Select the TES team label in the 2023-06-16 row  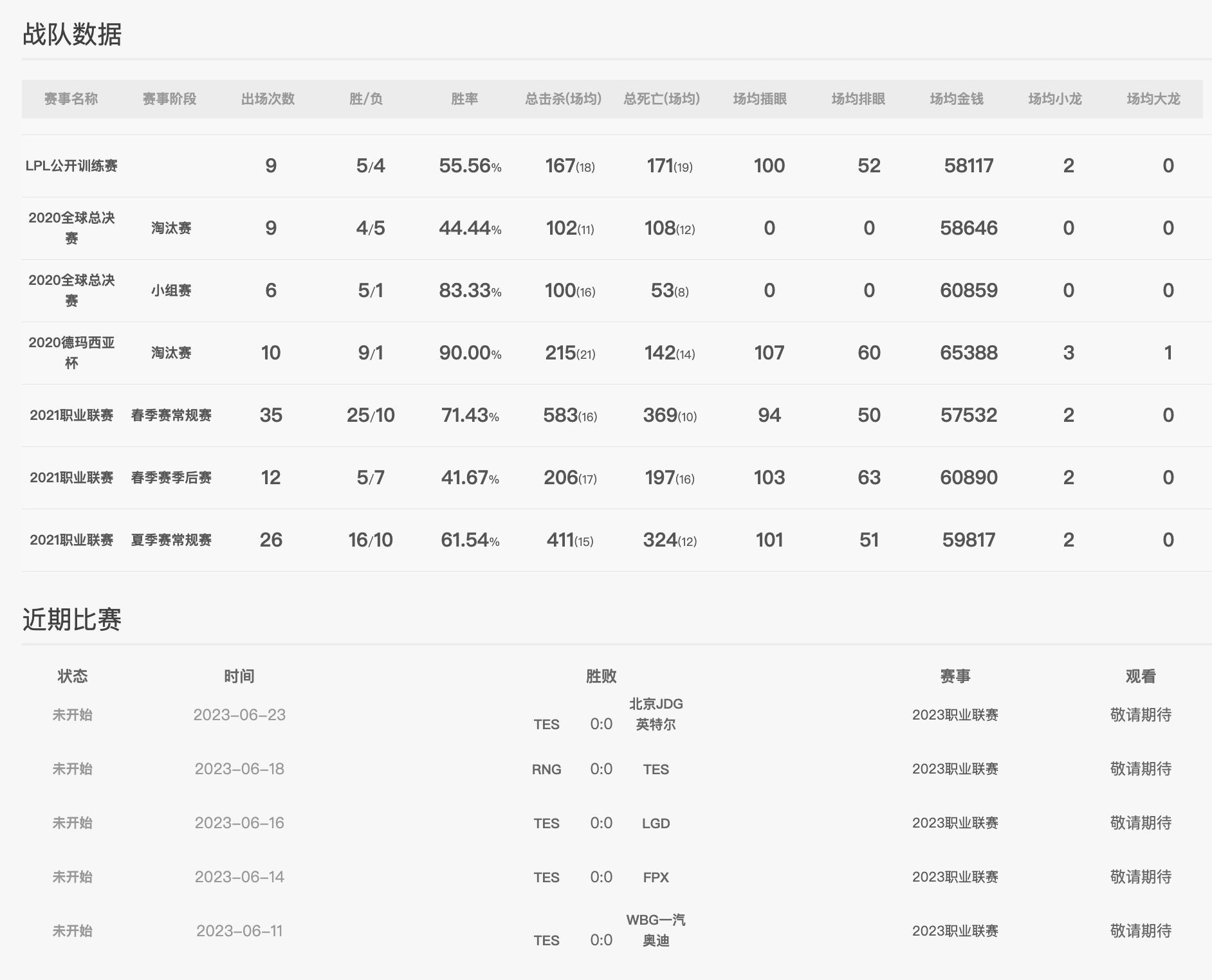547,823
